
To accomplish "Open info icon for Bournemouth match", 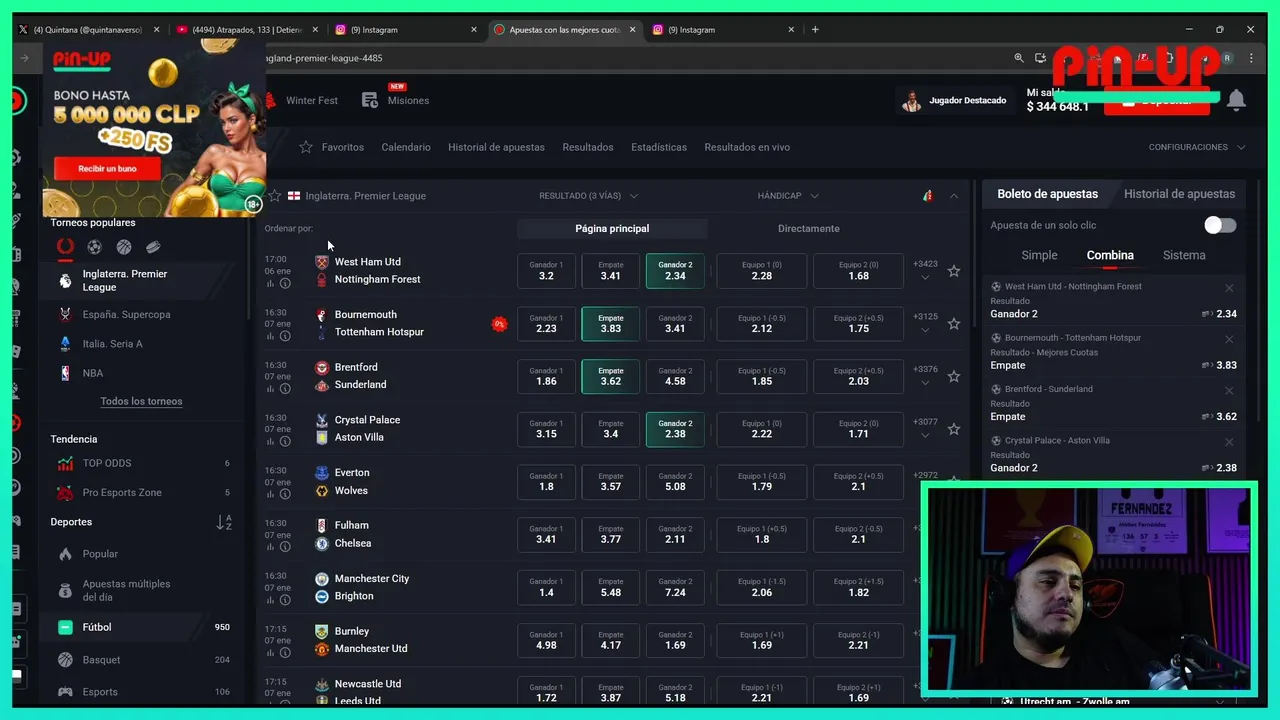I will click(x=285, y=336).
